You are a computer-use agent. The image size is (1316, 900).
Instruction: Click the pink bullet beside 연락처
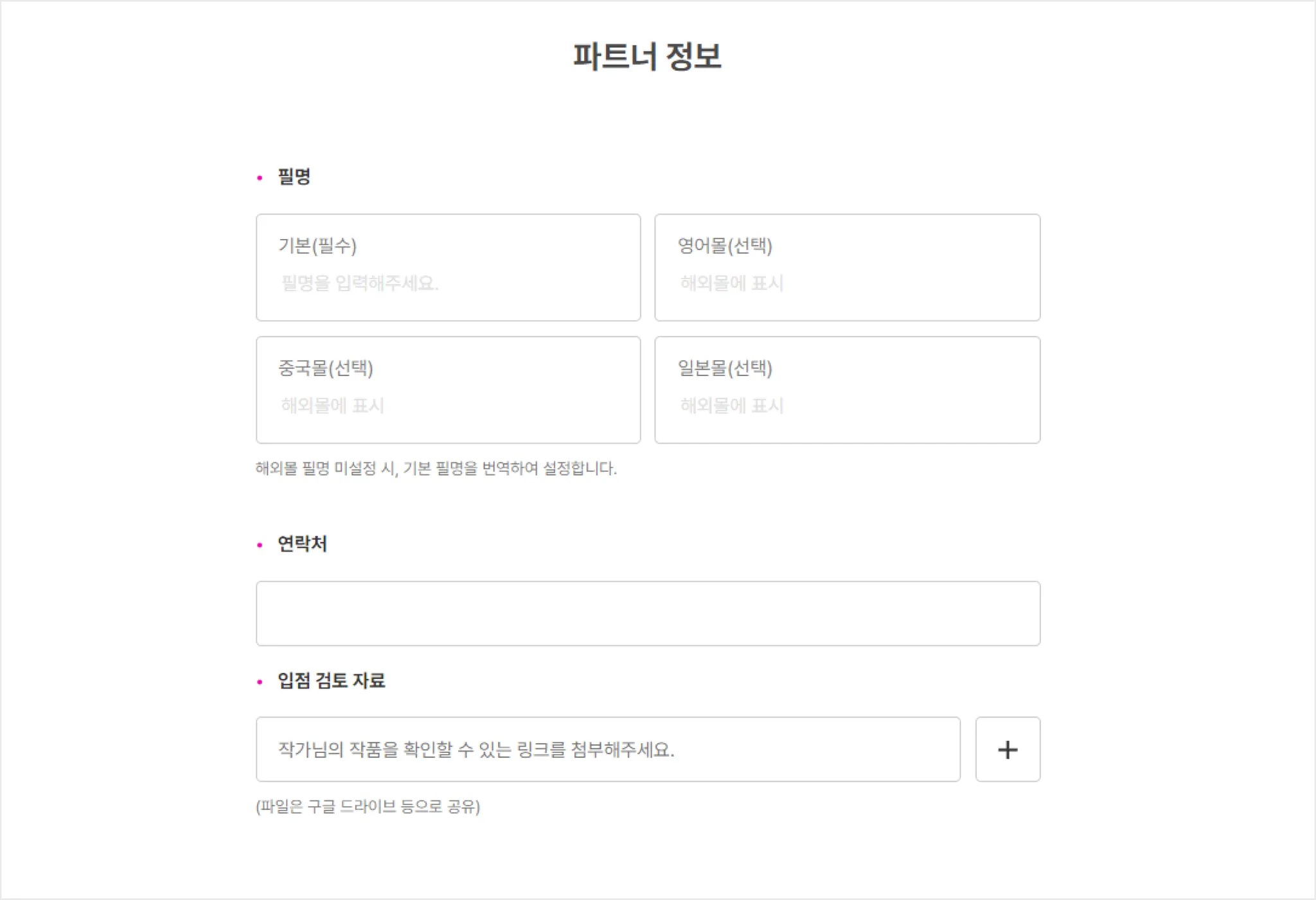pos(260,545)
